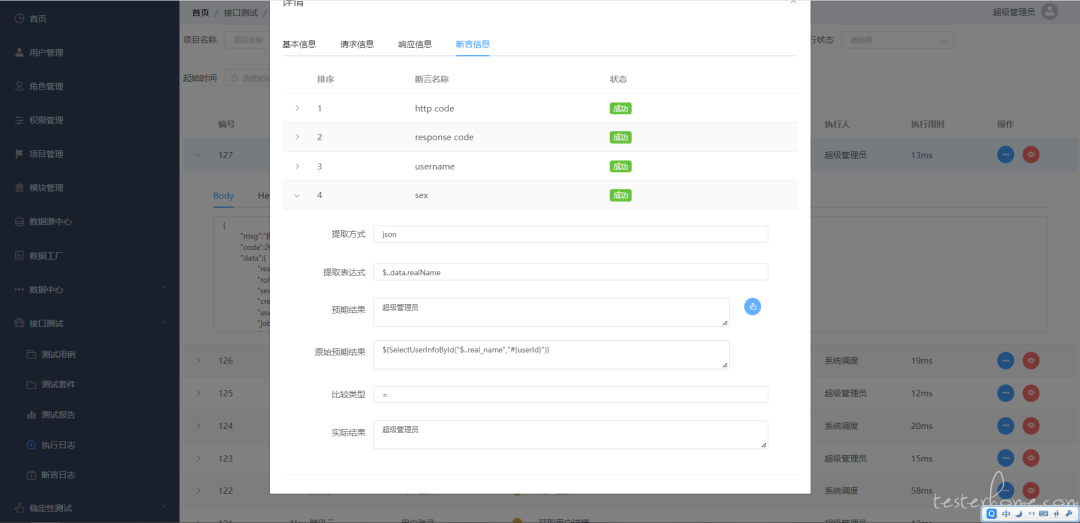Expand assertion row 3 username

click(297, 166)
